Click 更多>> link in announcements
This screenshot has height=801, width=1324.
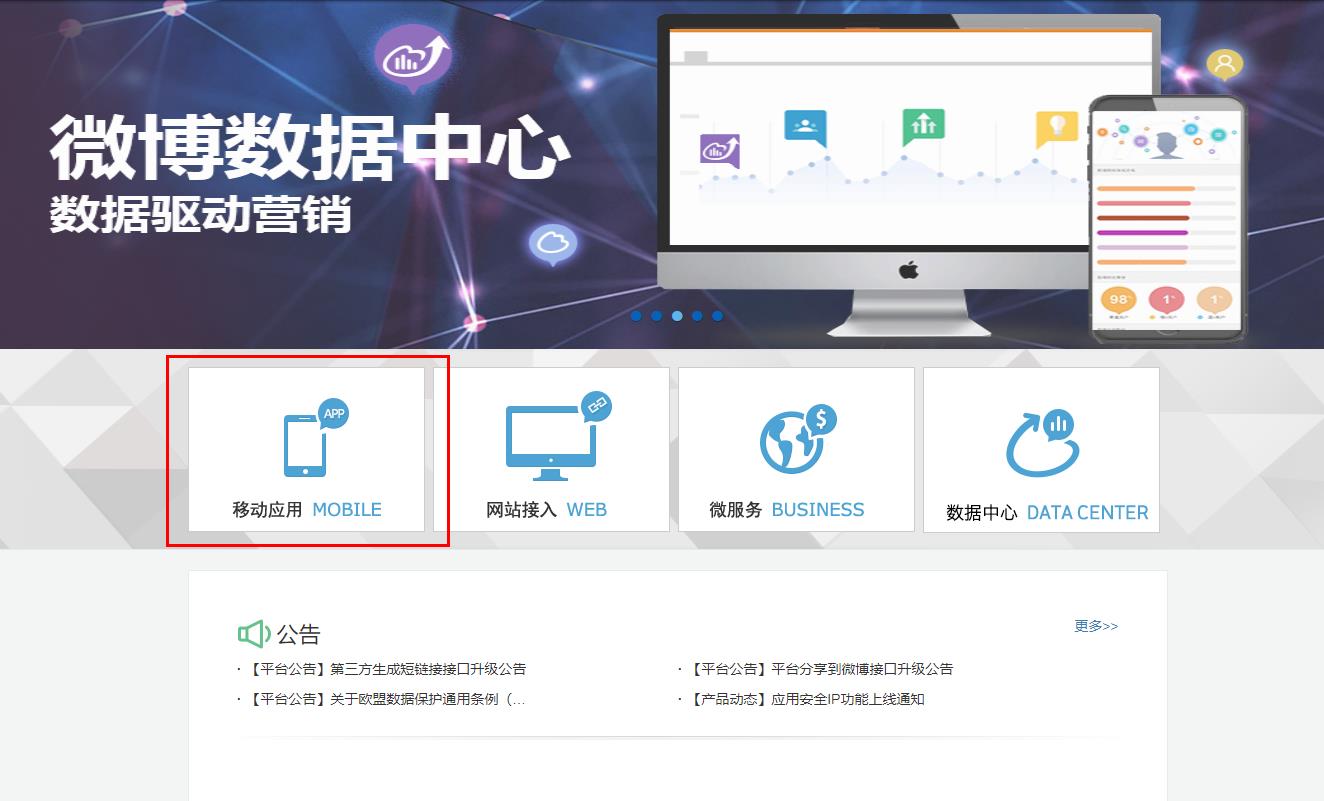coord(1096,626)
